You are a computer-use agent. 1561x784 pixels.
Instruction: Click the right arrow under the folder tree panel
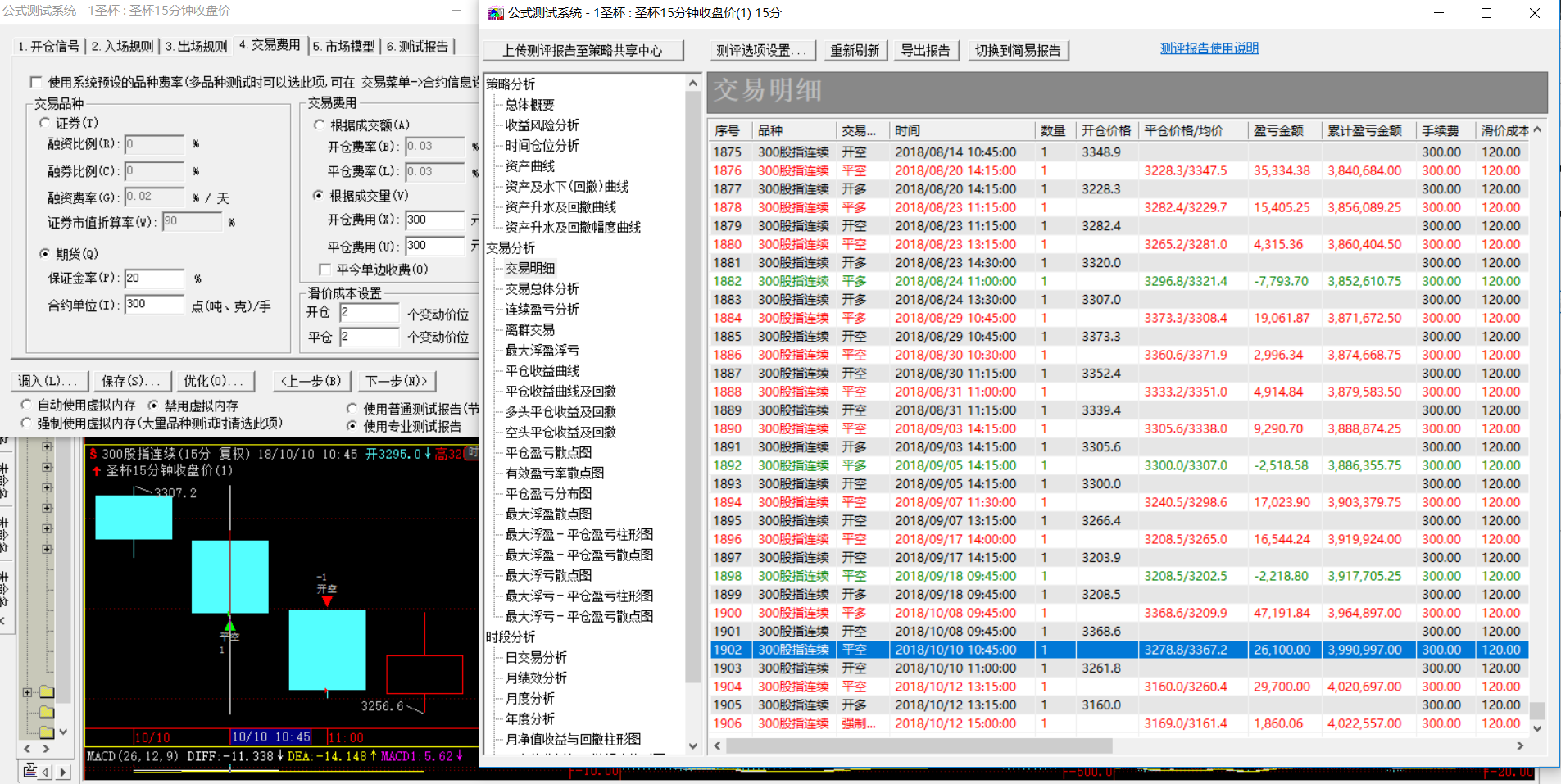click(46, 749)
